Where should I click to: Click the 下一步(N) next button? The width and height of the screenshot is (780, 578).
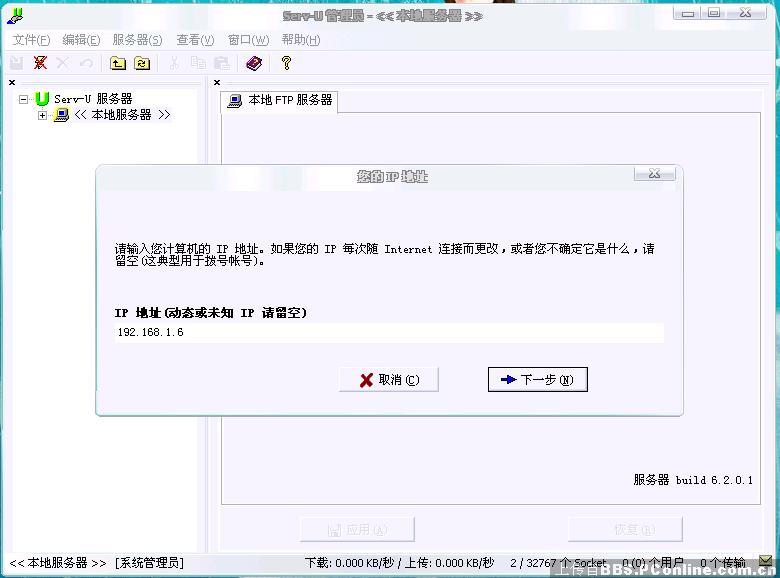click(x=537, y=380)
